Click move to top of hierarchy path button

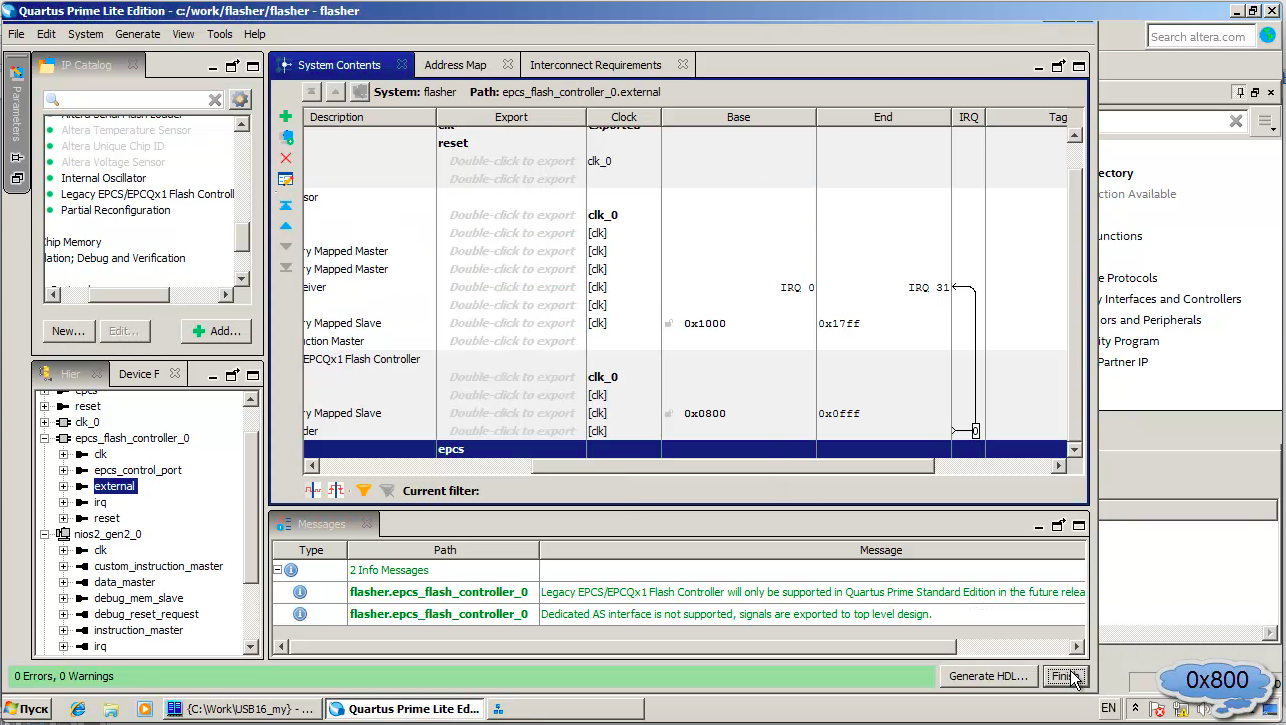312,92
